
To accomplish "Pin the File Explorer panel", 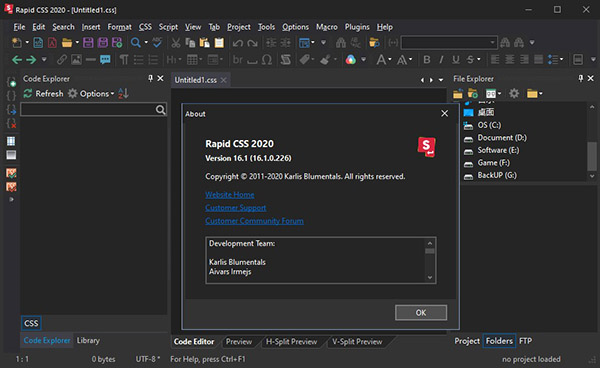I will click(x=581, y=78).
